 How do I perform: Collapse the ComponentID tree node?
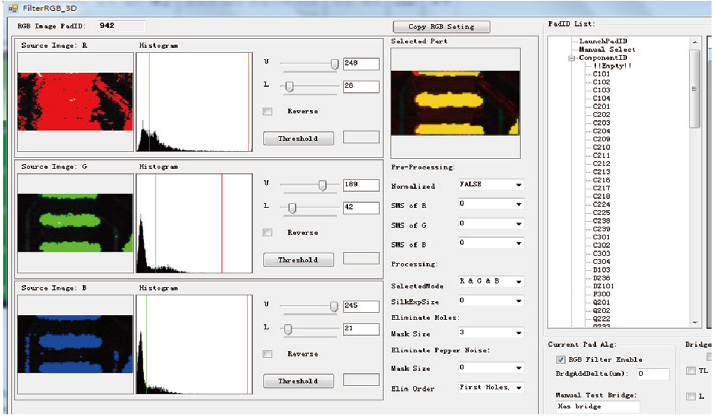(571, 58)
